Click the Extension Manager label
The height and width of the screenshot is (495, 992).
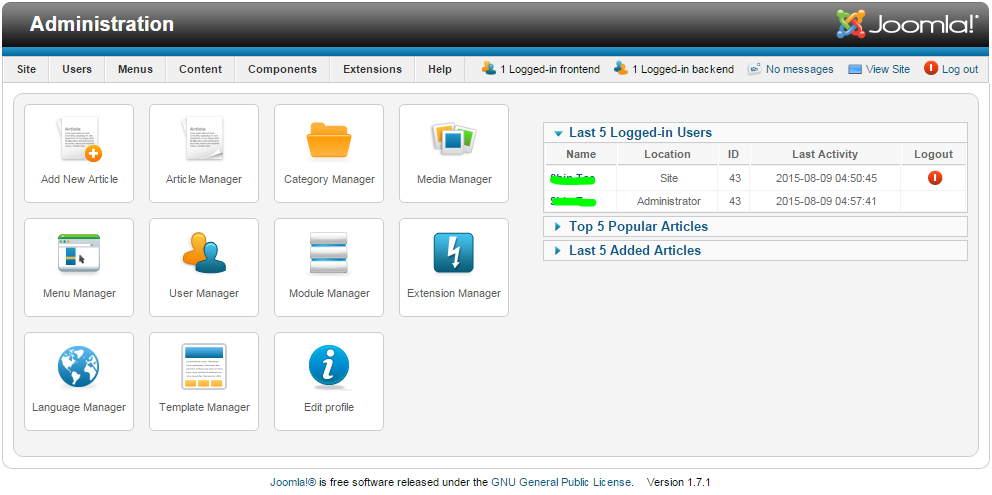click(454, 293)
